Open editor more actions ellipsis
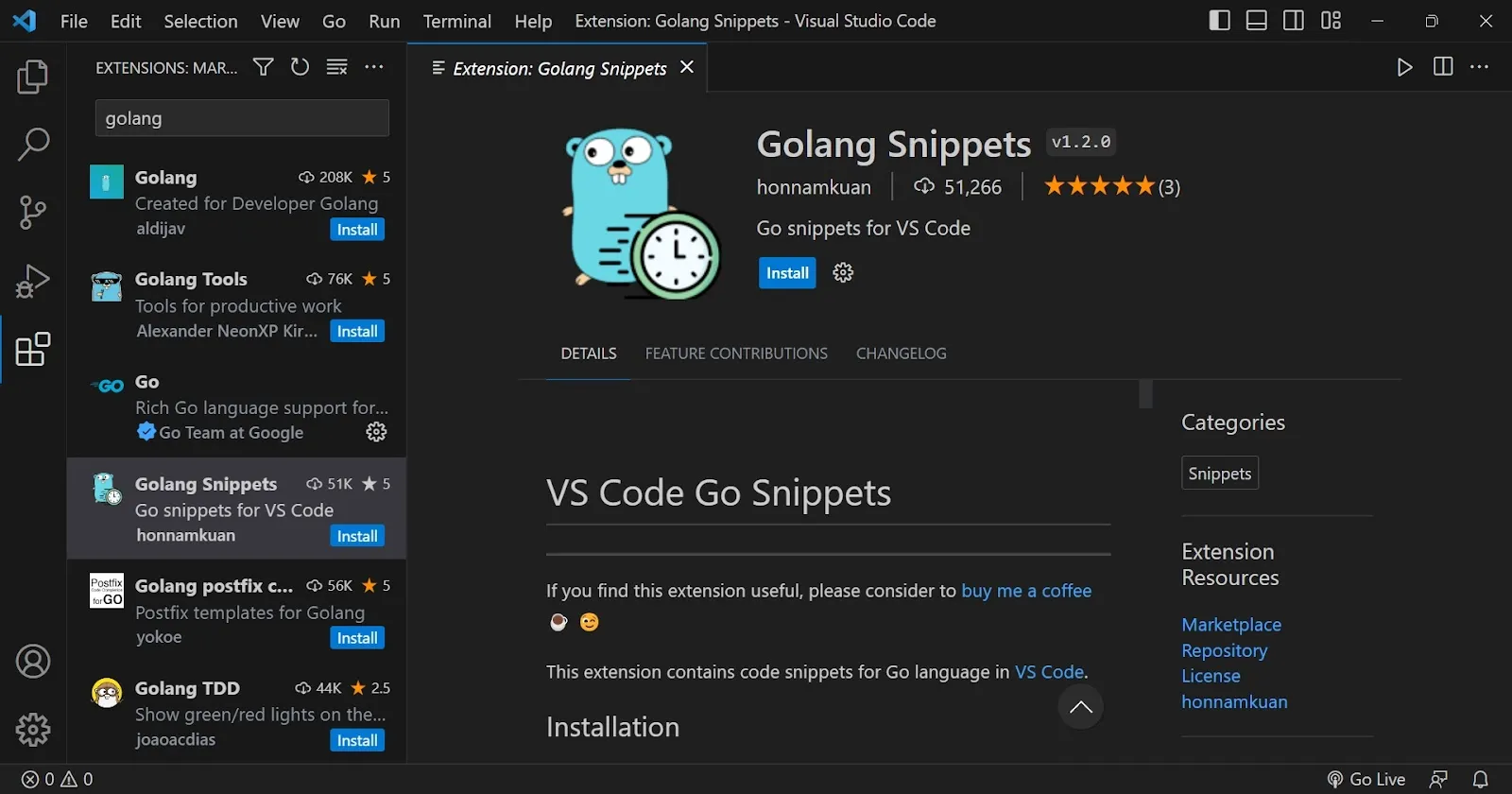This screenshot has height=794, width=1512. pos(1480,67)
